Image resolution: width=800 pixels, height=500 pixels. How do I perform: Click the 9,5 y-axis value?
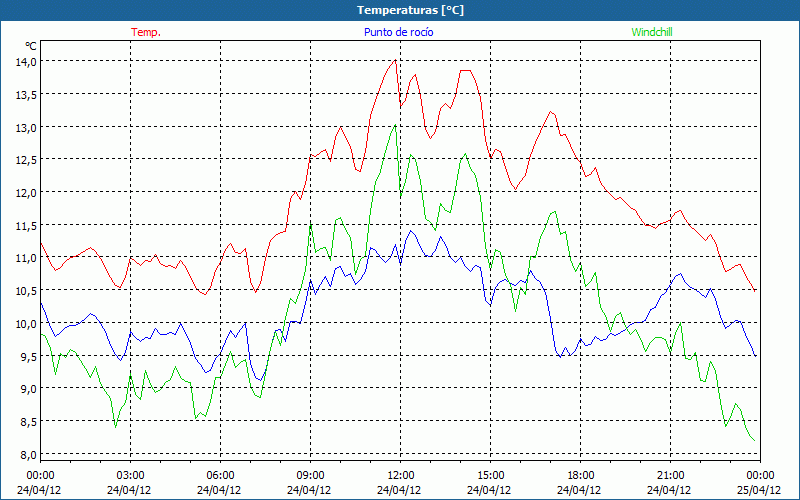pyautogui.click(x=29, y=356)
